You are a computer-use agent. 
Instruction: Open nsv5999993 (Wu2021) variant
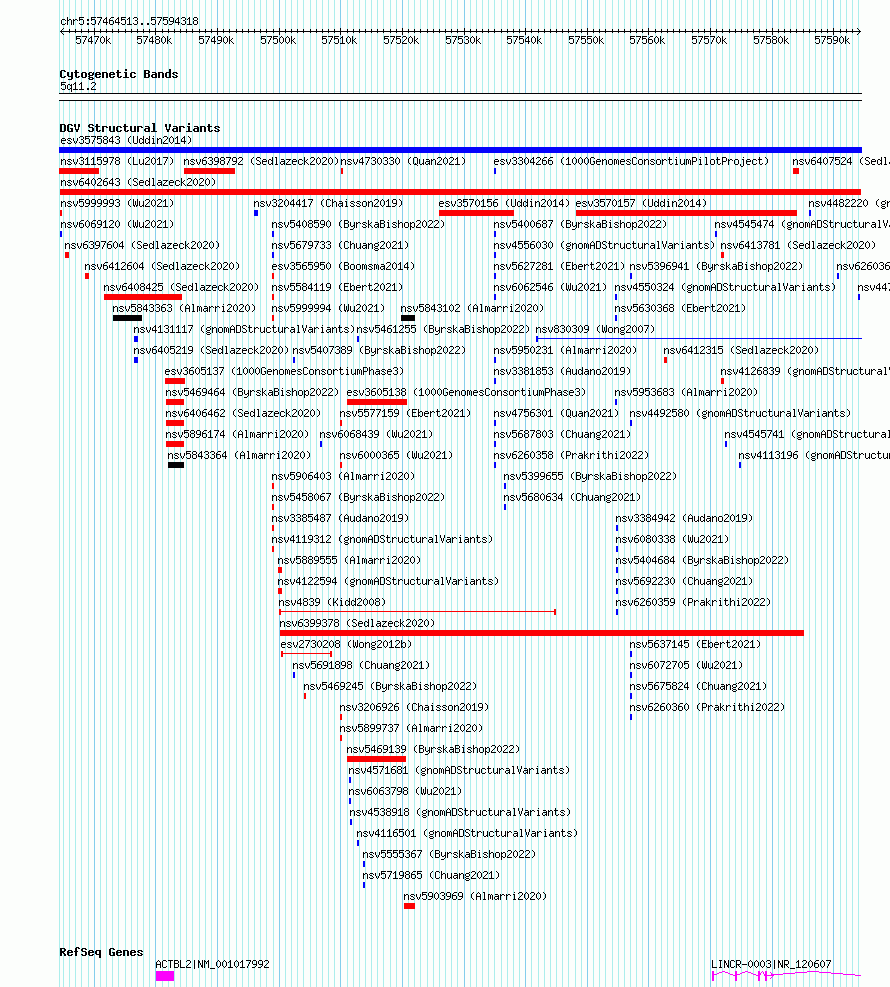tap(117, 203)
